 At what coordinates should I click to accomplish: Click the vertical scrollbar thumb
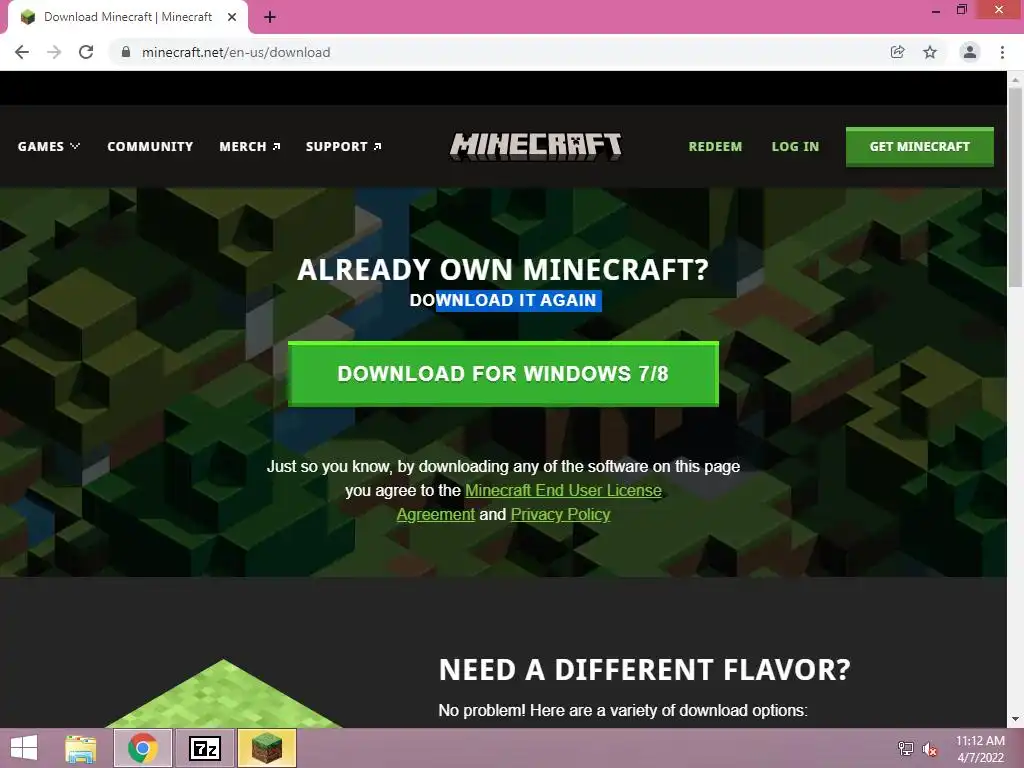tap(1015, 187)
